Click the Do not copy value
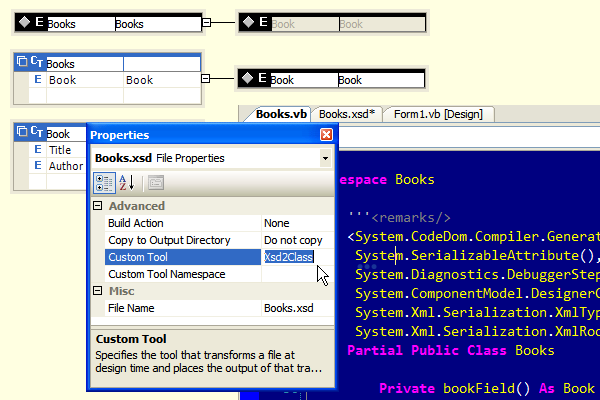 click(298, 240)
